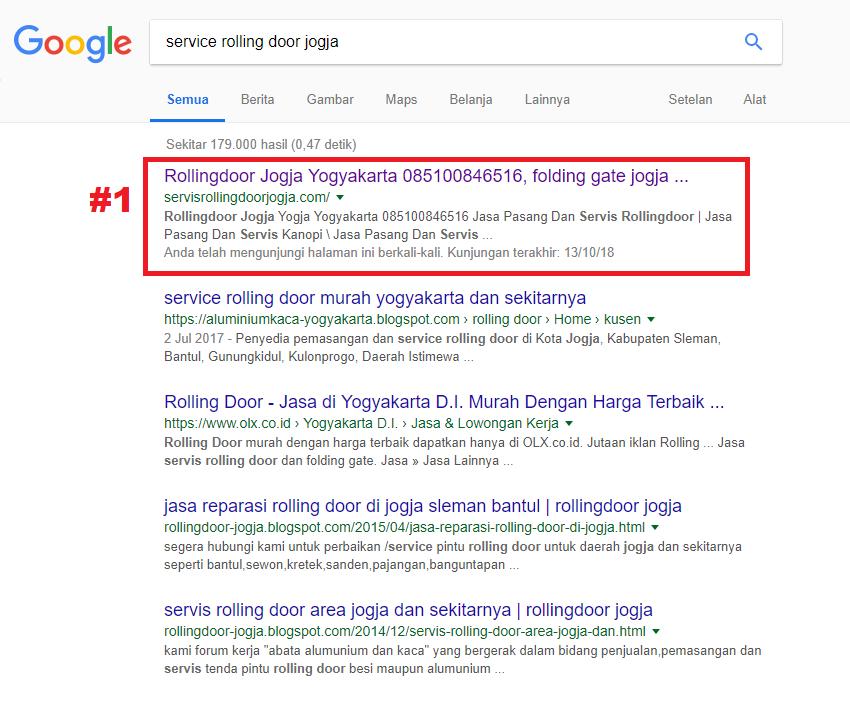The image size is (850, 710).
Task: Open 'Rolling Door - Jasa di Yogyakarta' result
Action: tap(444, 402)
